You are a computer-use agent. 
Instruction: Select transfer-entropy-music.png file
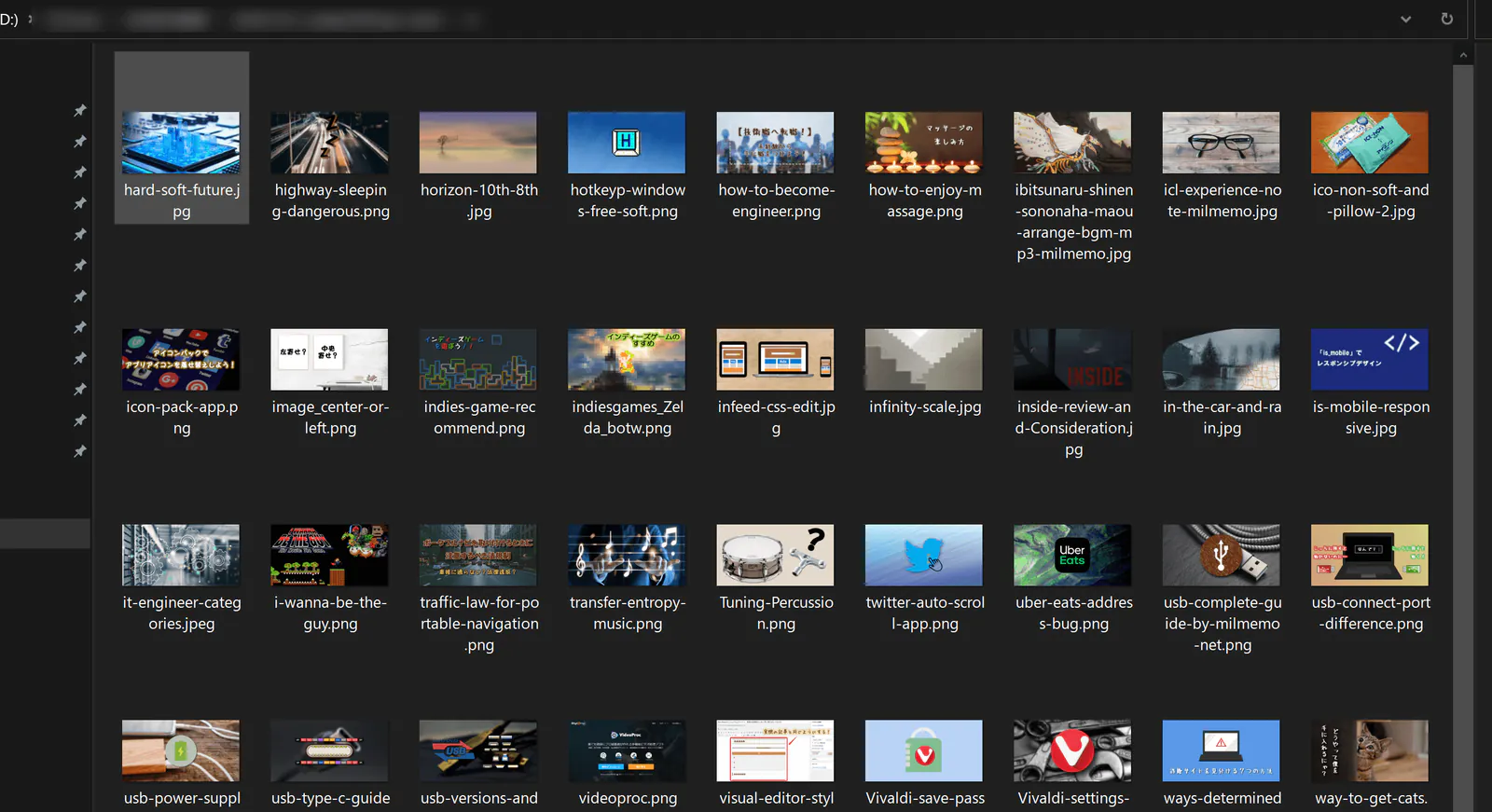click(627, 555)
